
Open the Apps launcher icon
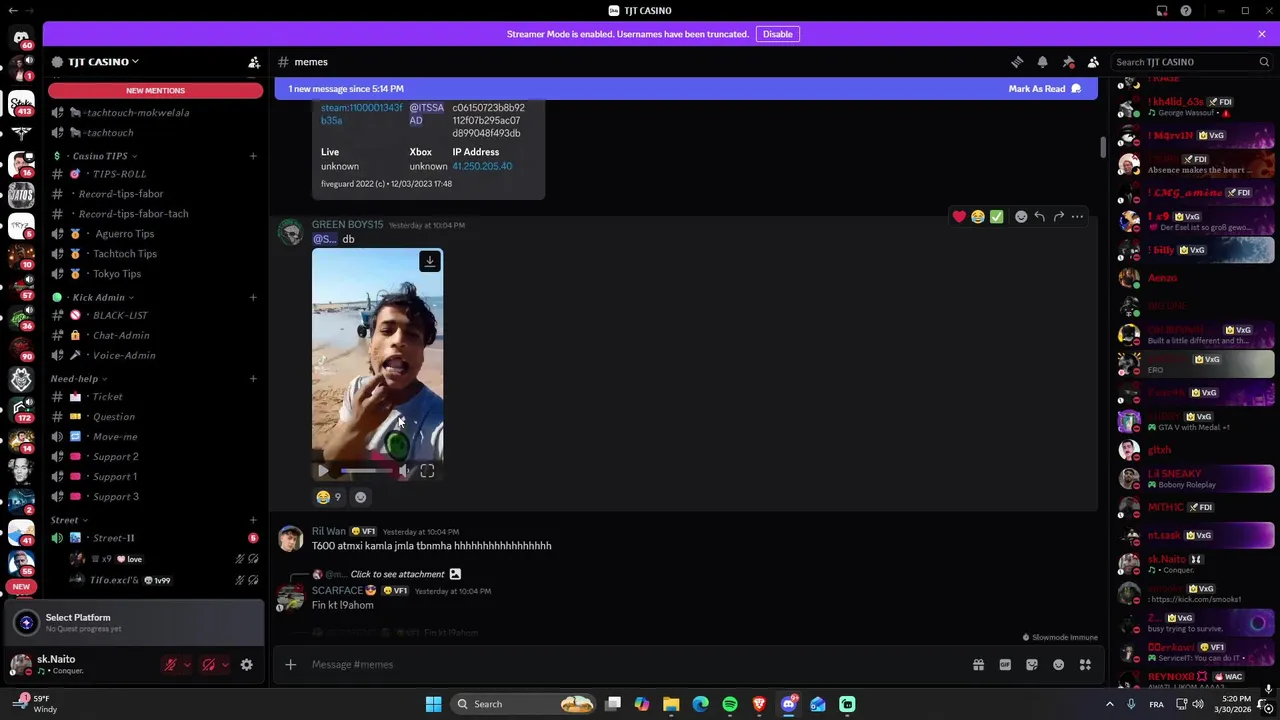[x=1085, y=665]
